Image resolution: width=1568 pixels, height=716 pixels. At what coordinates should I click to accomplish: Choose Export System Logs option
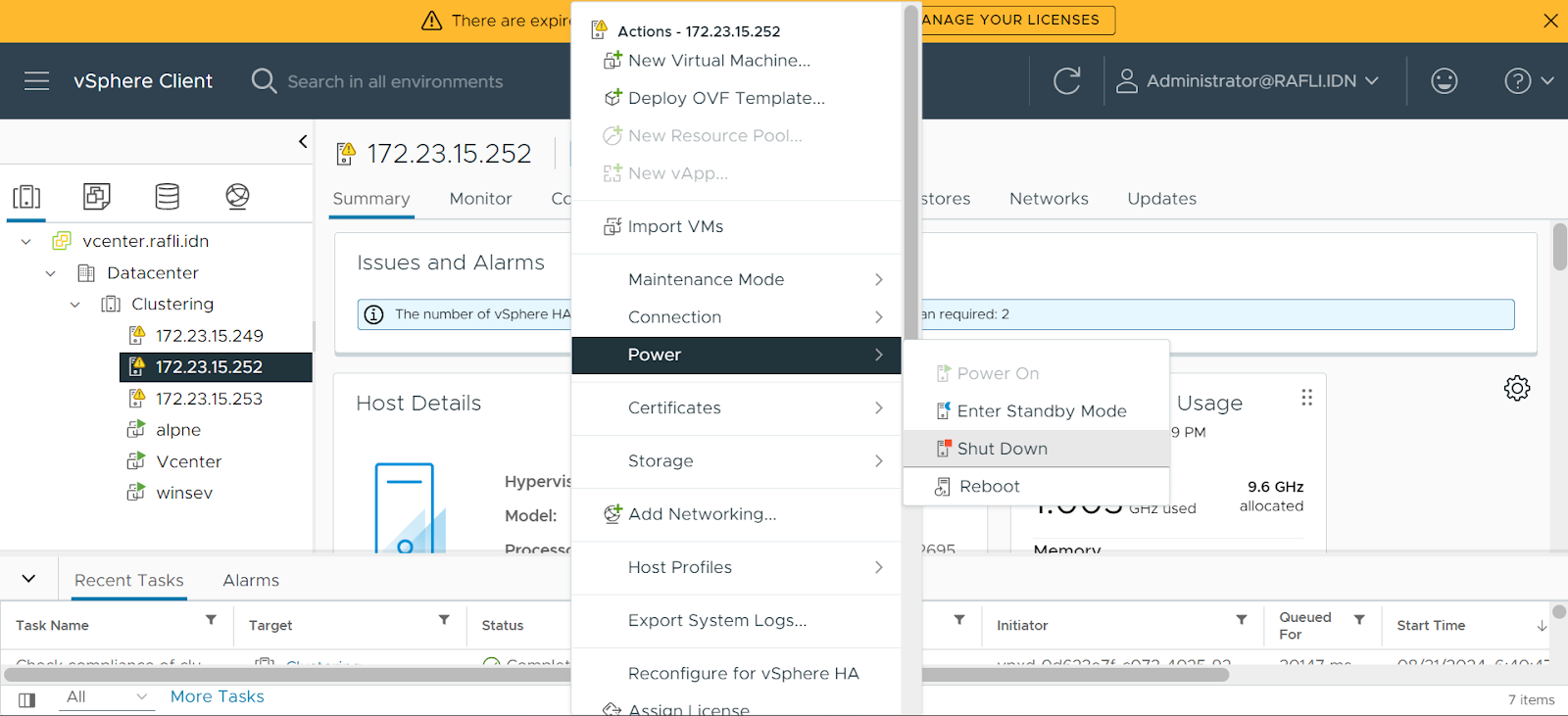736,620
